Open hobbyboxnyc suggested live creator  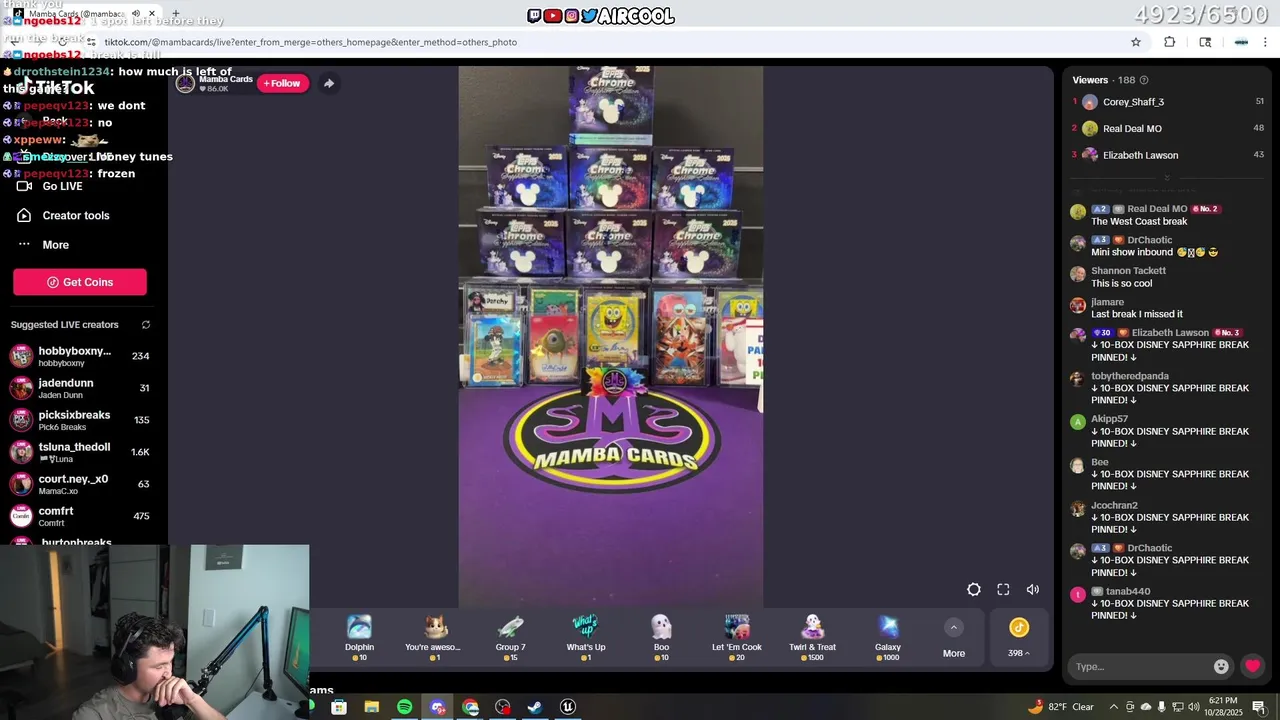pos(80,356)
